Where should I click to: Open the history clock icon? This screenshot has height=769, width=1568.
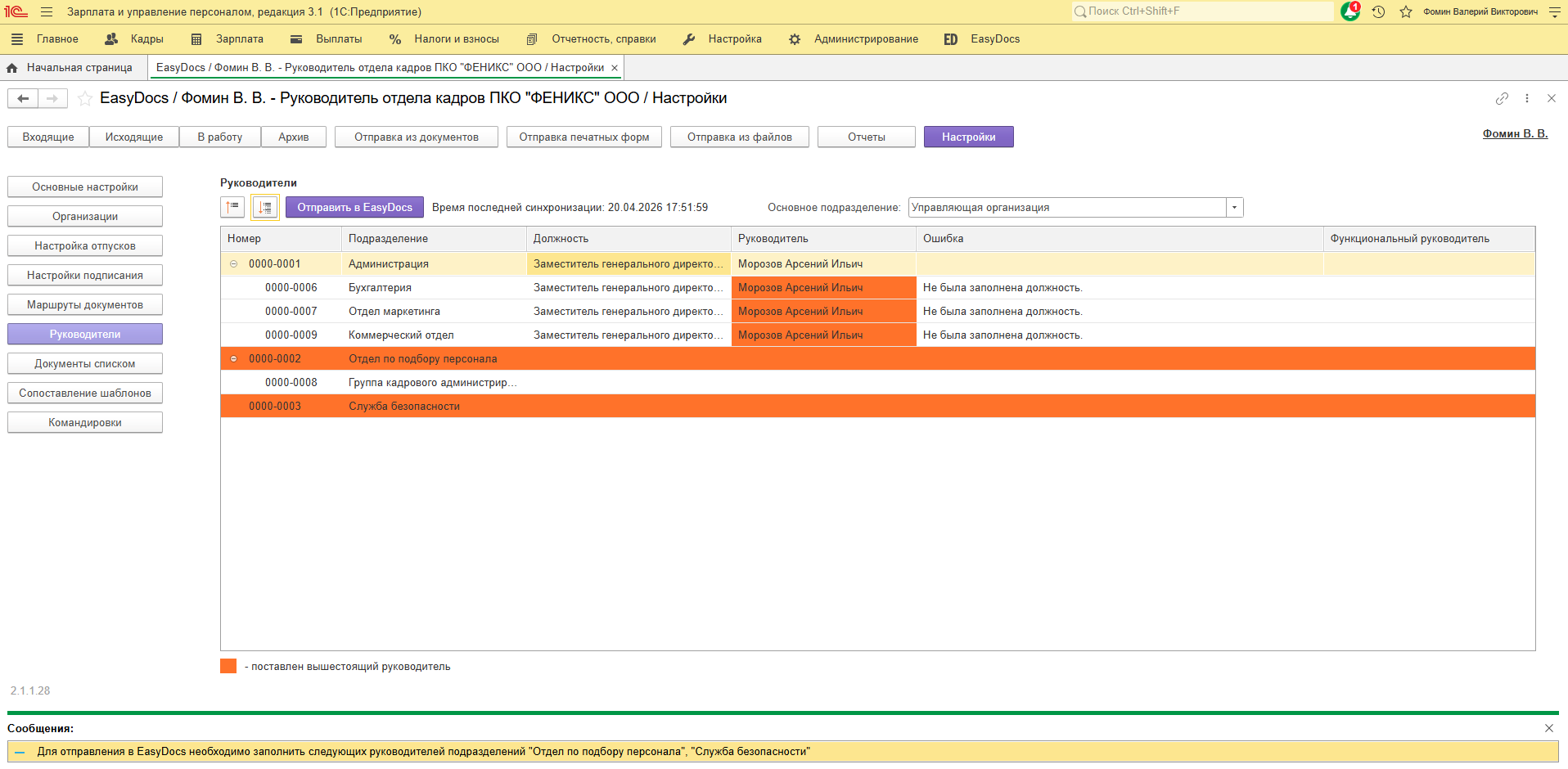click(x=1378, y=11)
